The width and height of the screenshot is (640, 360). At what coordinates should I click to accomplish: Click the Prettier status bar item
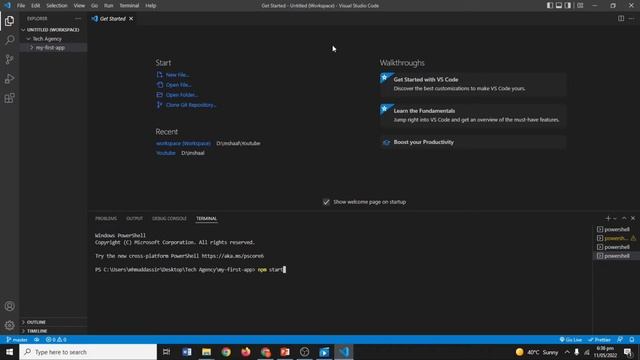[599, 340]
